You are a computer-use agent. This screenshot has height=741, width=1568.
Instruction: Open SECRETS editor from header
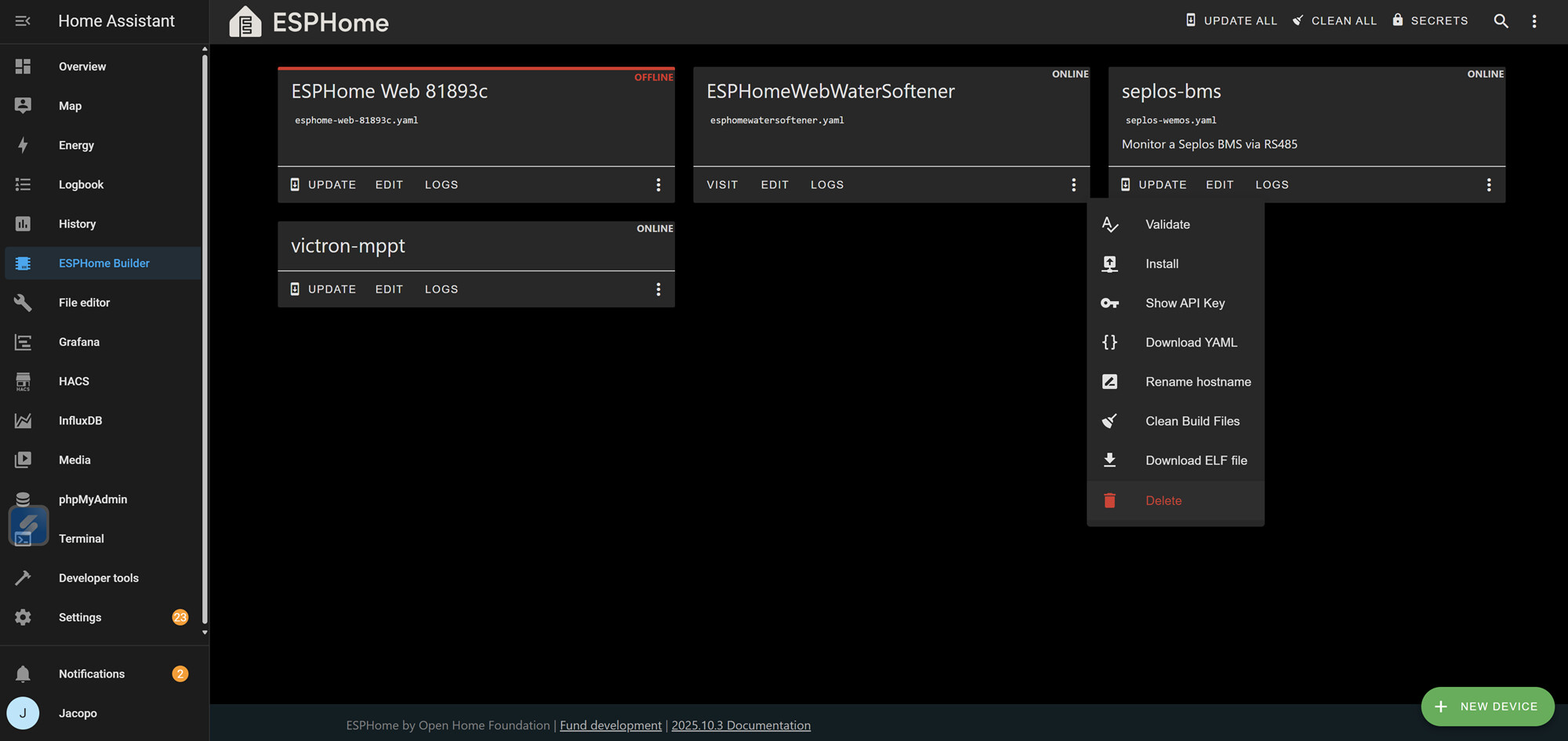[x=1430, y=21]
